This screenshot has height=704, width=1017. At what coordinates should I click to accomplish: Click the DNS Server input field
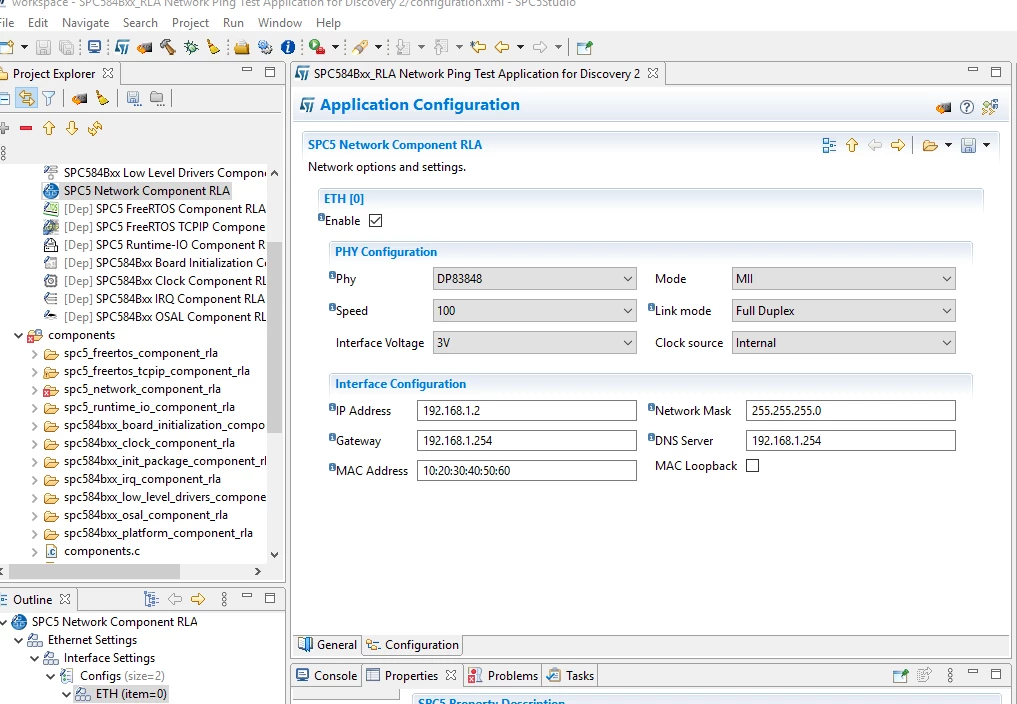coord(850,441)
